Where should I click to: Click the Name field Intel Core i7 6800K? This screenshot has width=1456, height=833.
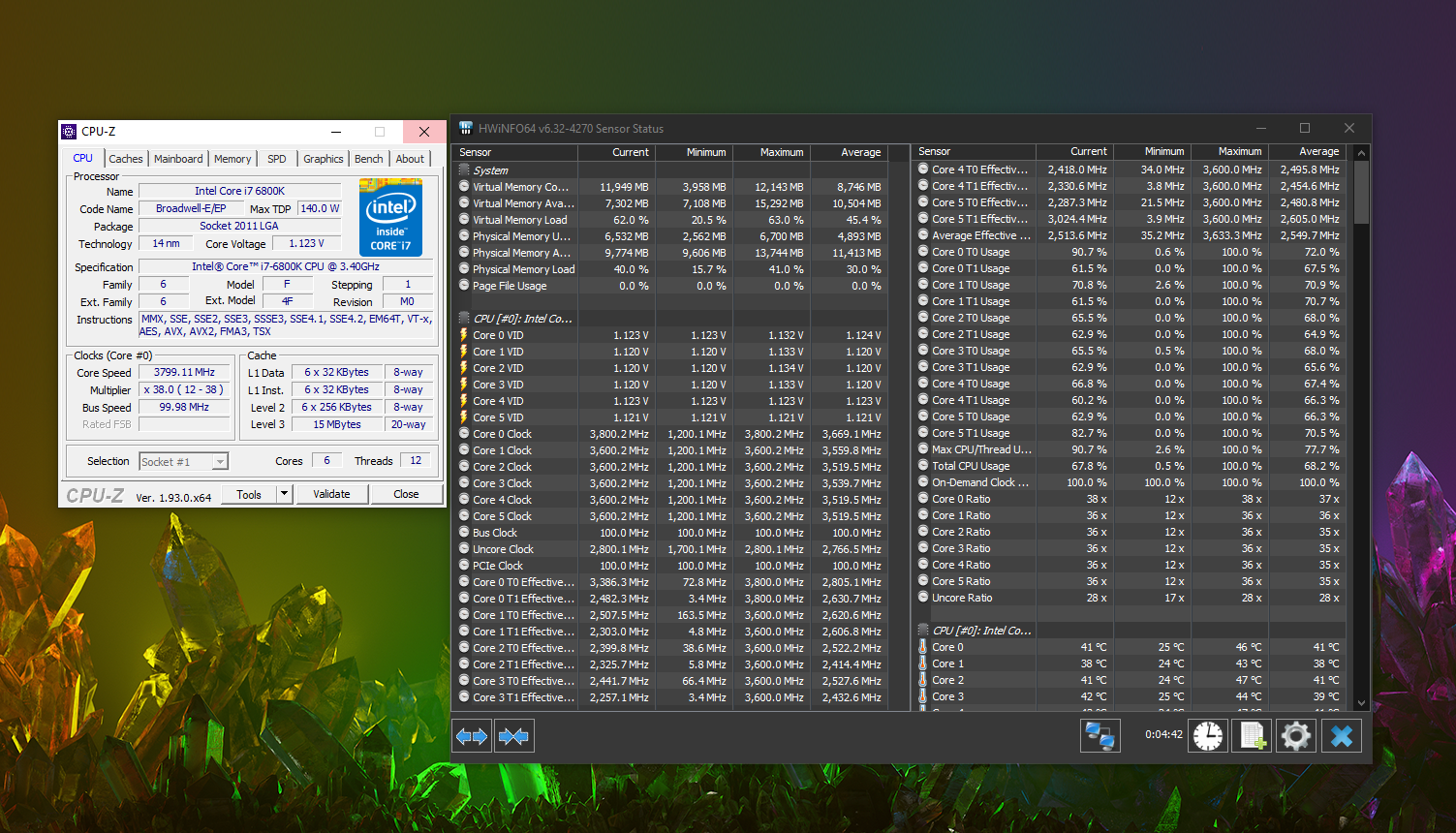click(x=239, y=191)
